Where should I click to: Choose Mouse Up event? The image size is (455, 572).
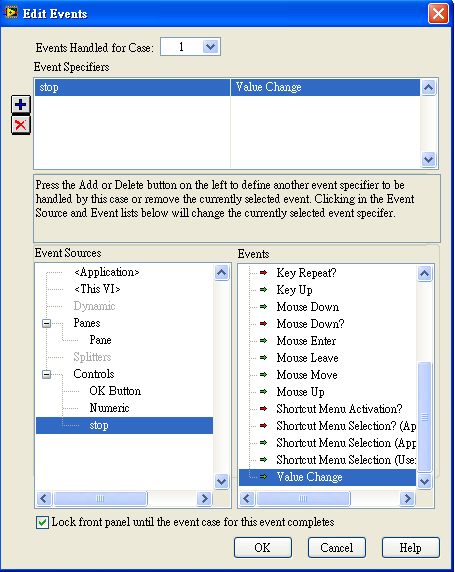click(x=300, y=392)
